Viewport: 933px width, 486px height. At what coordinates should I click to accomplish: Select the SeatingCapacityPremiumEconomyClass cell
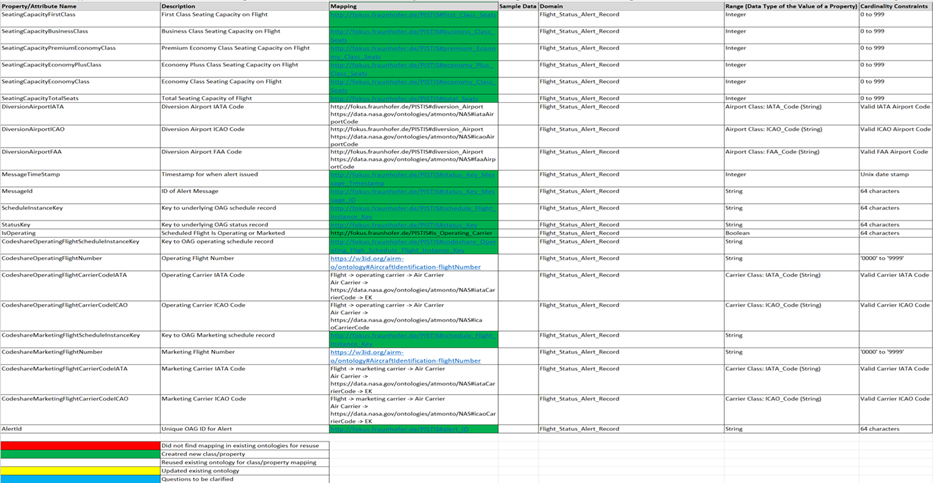[80, 52]
